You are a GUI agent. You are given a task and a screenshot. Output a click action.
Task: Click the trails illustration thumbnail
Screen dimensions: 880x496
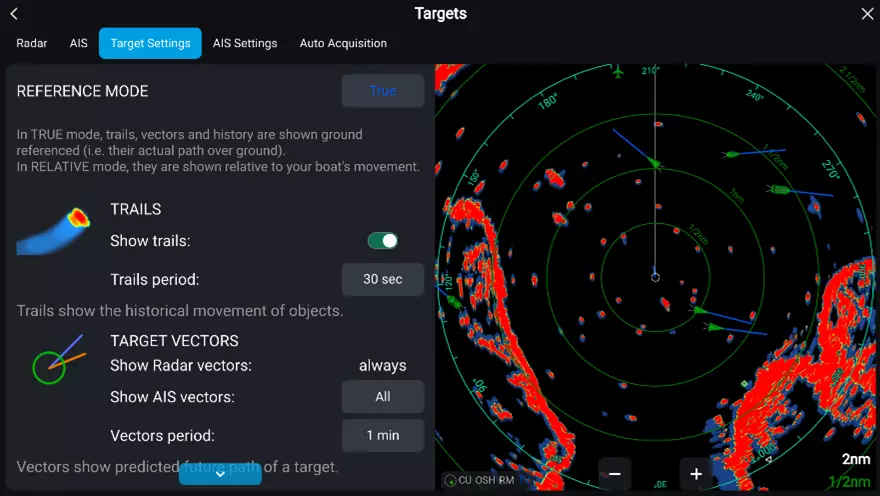click(53, 231)
